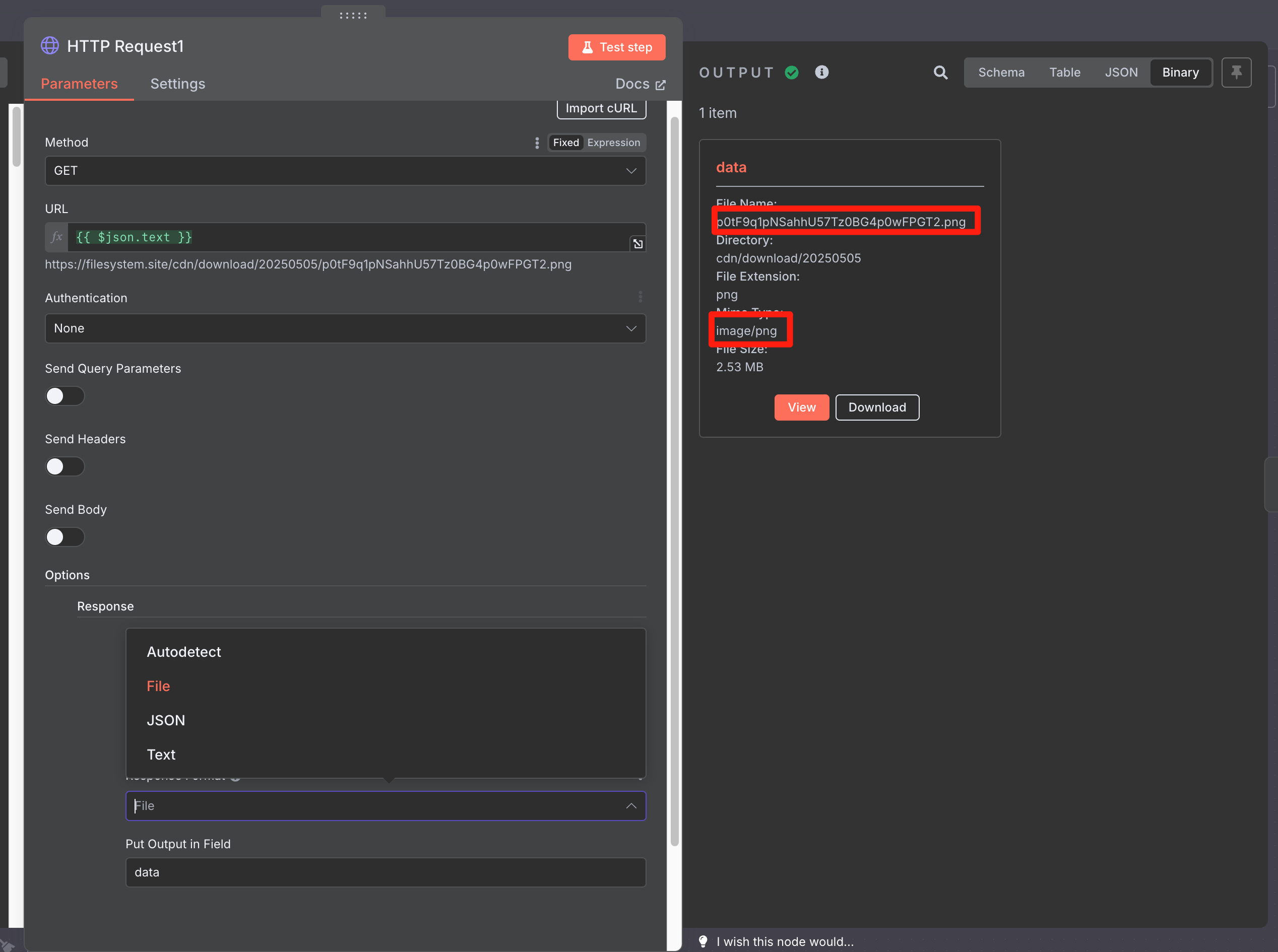Turn on Send Body switch

coord(65,537)
